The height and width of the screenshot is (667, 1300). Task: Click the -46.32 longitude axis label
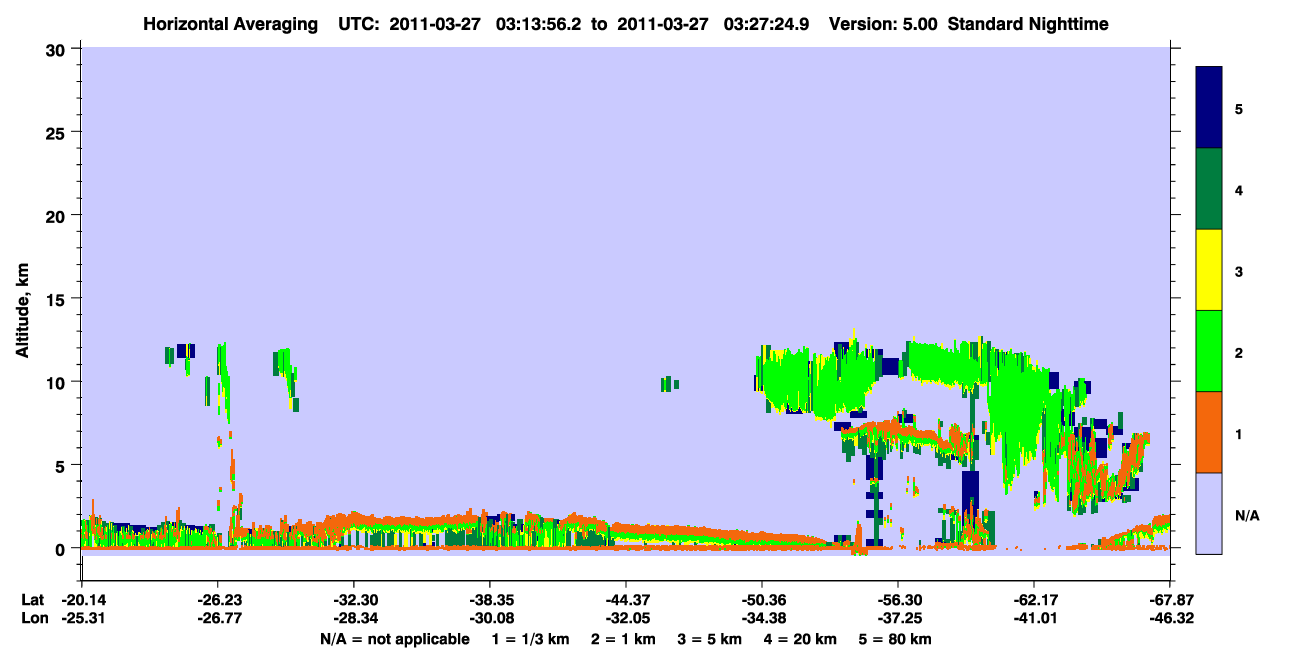pyautogui.click(x=1169, y=619)
